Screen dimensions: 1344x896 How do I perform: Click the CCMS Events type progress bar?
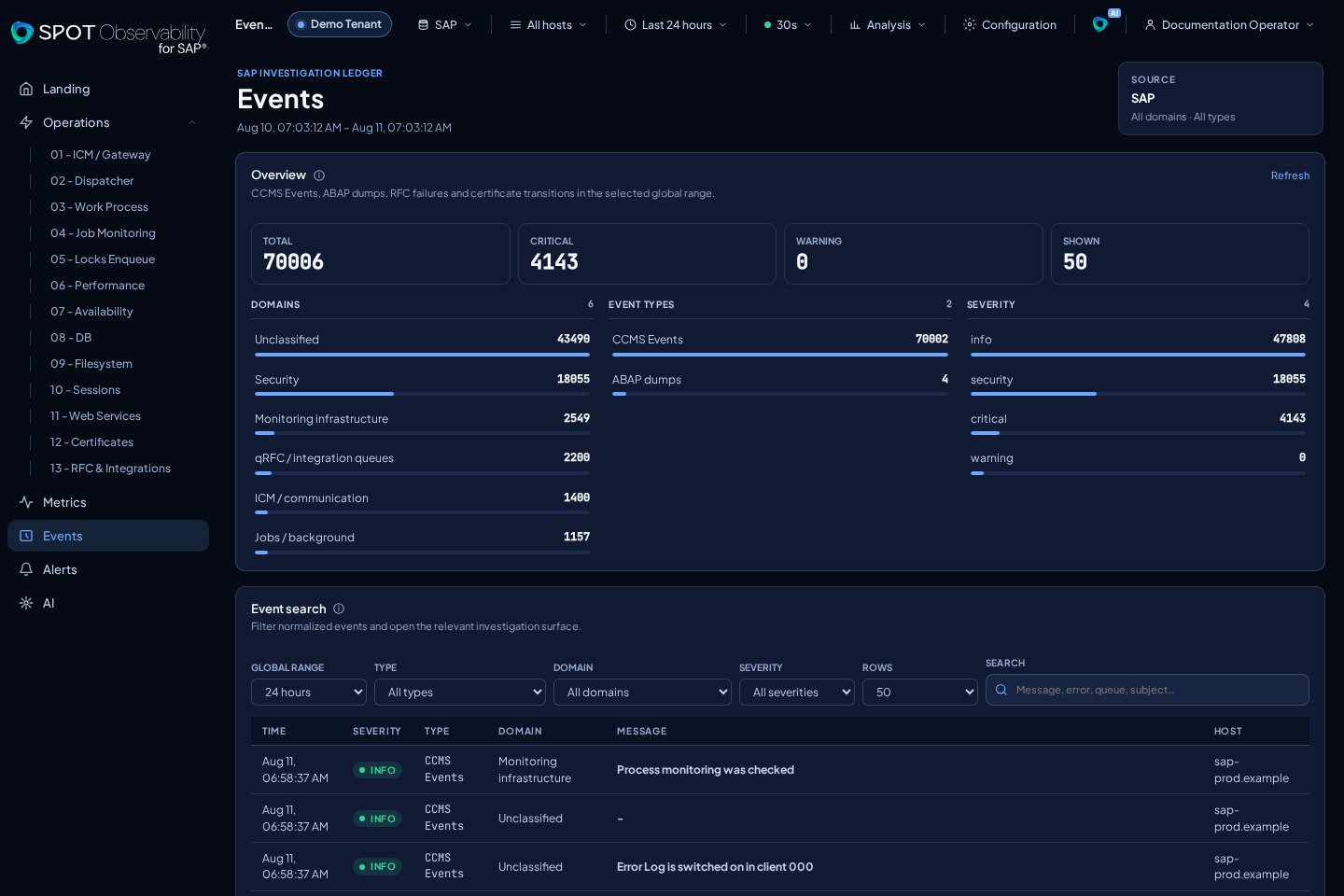click(780, 355)
